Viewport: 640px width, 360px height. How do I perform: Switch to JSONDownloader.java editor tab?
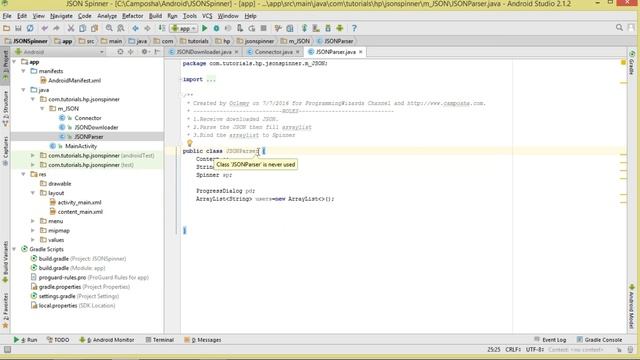204,52
